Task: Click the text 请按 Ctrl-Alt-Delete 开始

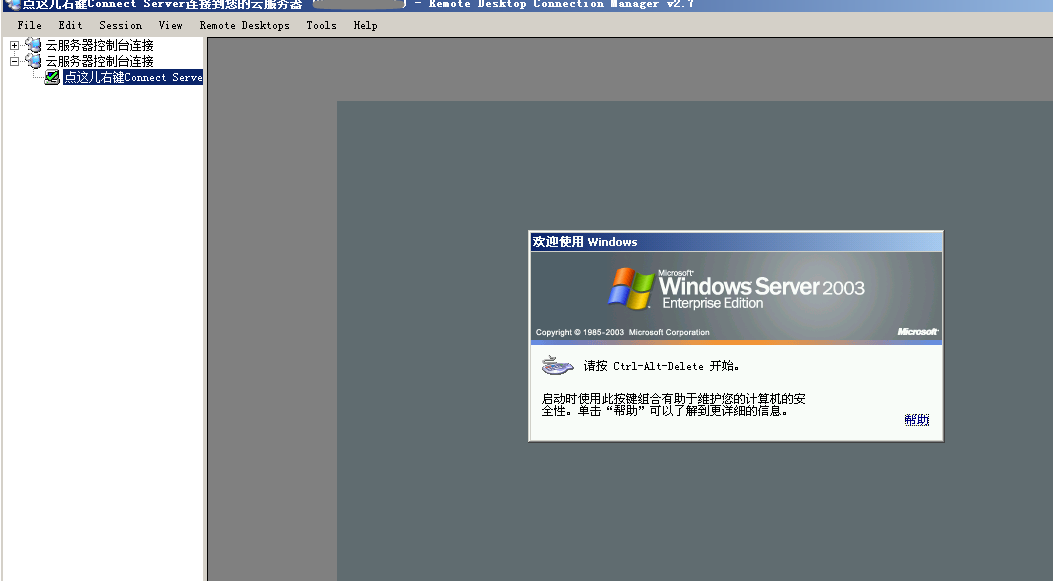Action: [661, 366]
